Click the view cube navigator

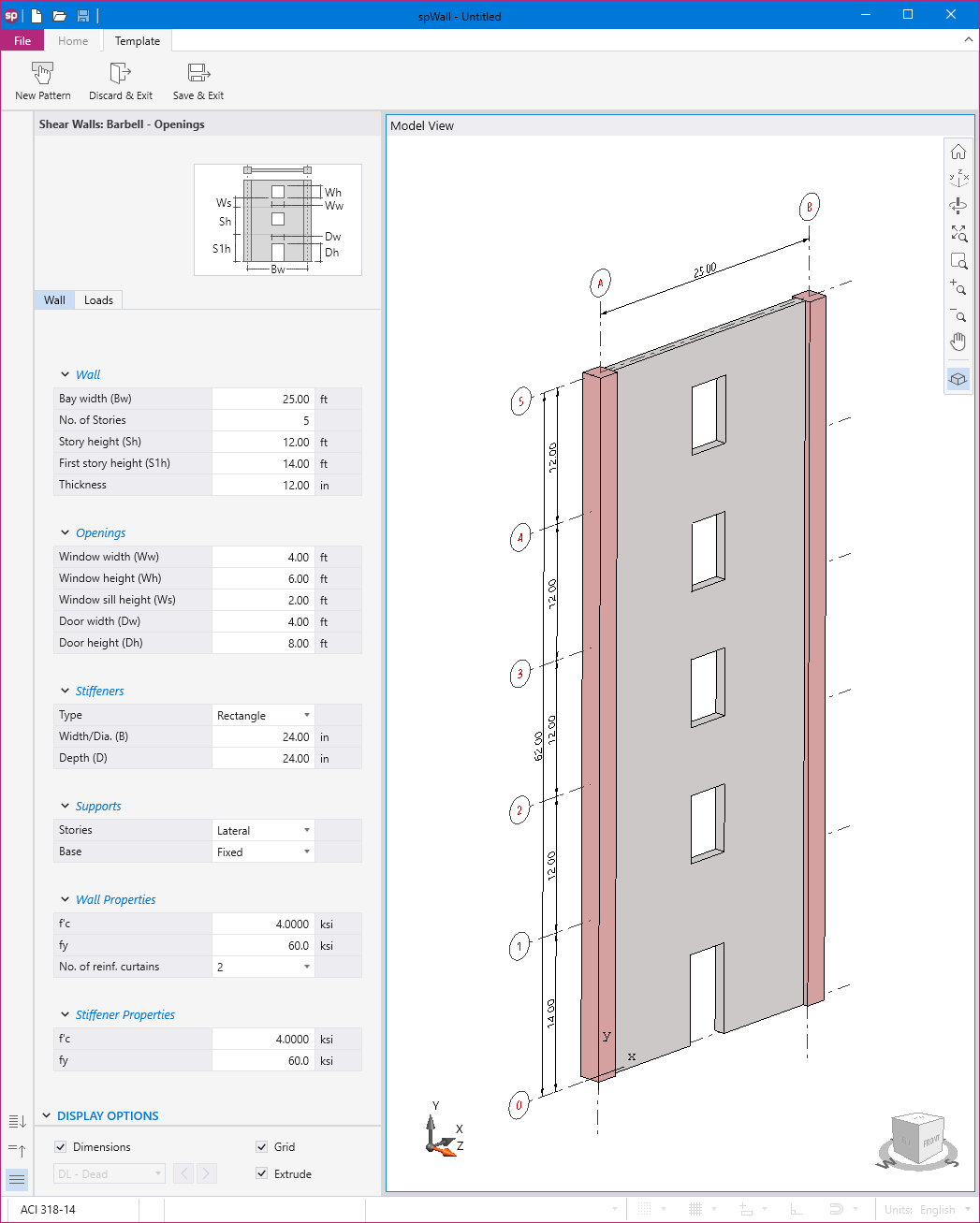tap(917, 1141)
